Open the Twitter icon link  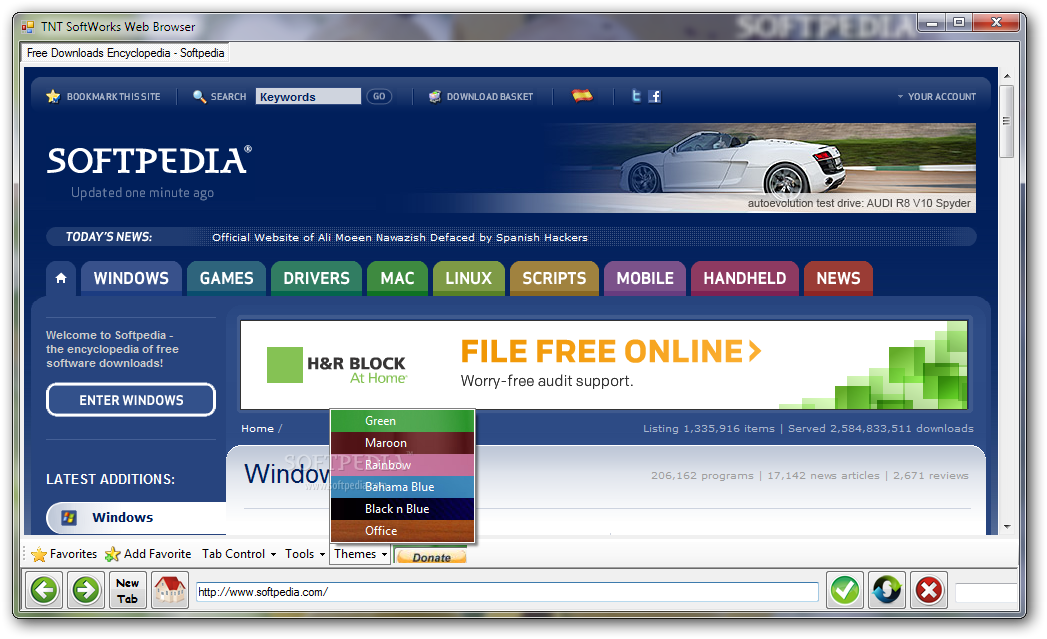pos(636,96)
